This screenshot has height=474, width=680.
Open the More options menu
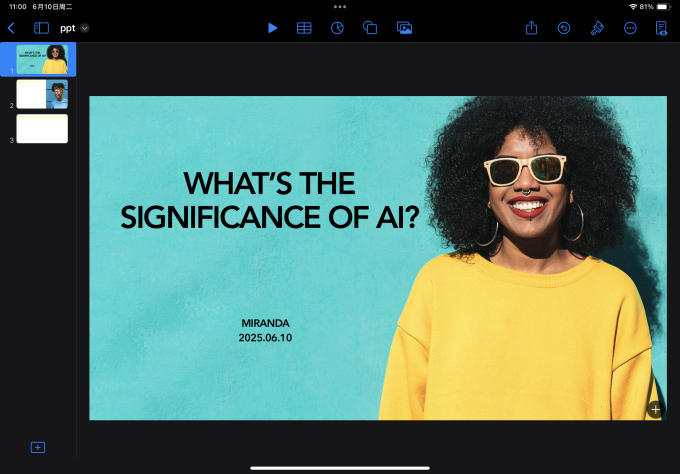pos(630,28)
